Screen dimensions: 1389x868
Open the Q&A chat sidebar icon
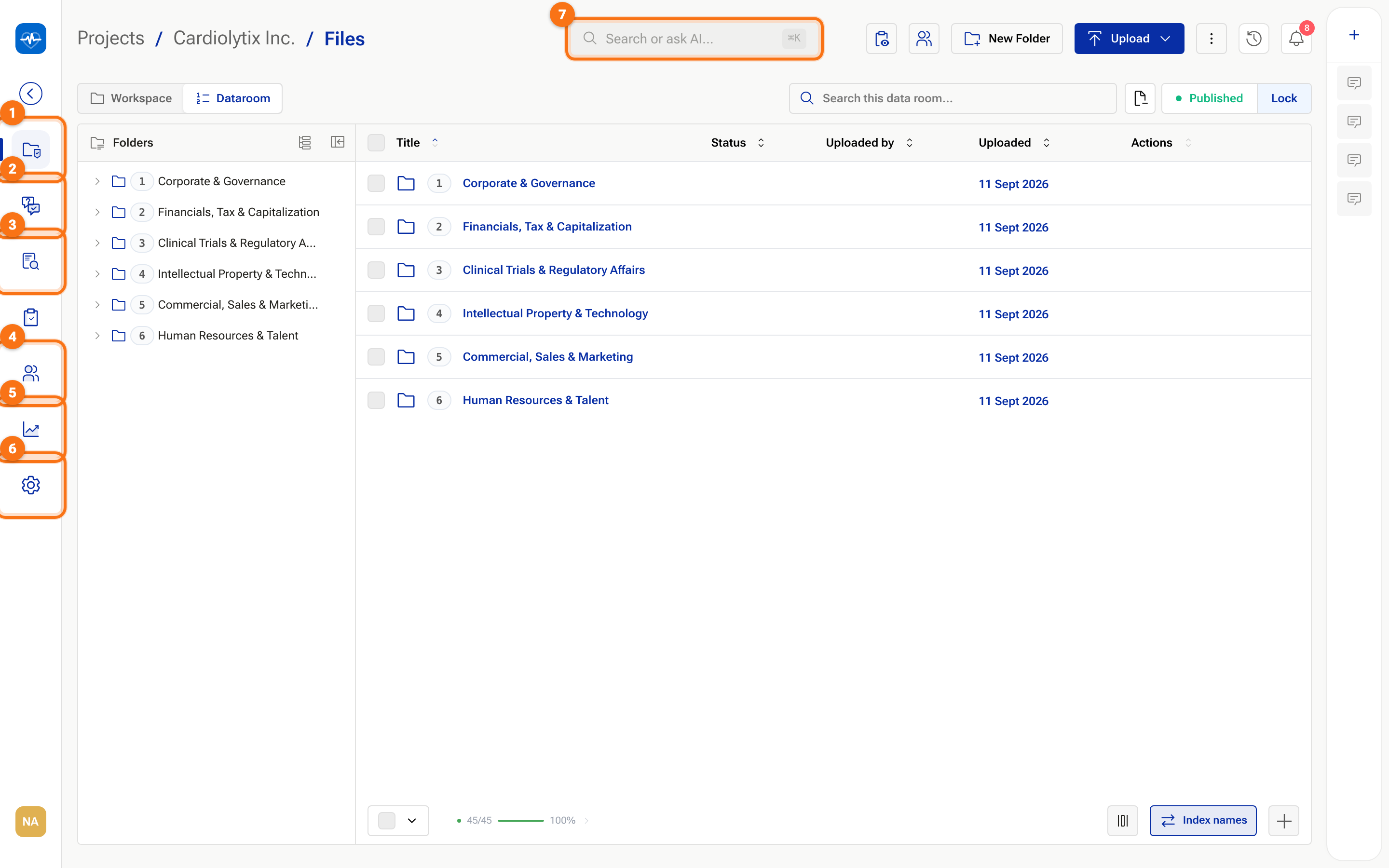[31, 205]
